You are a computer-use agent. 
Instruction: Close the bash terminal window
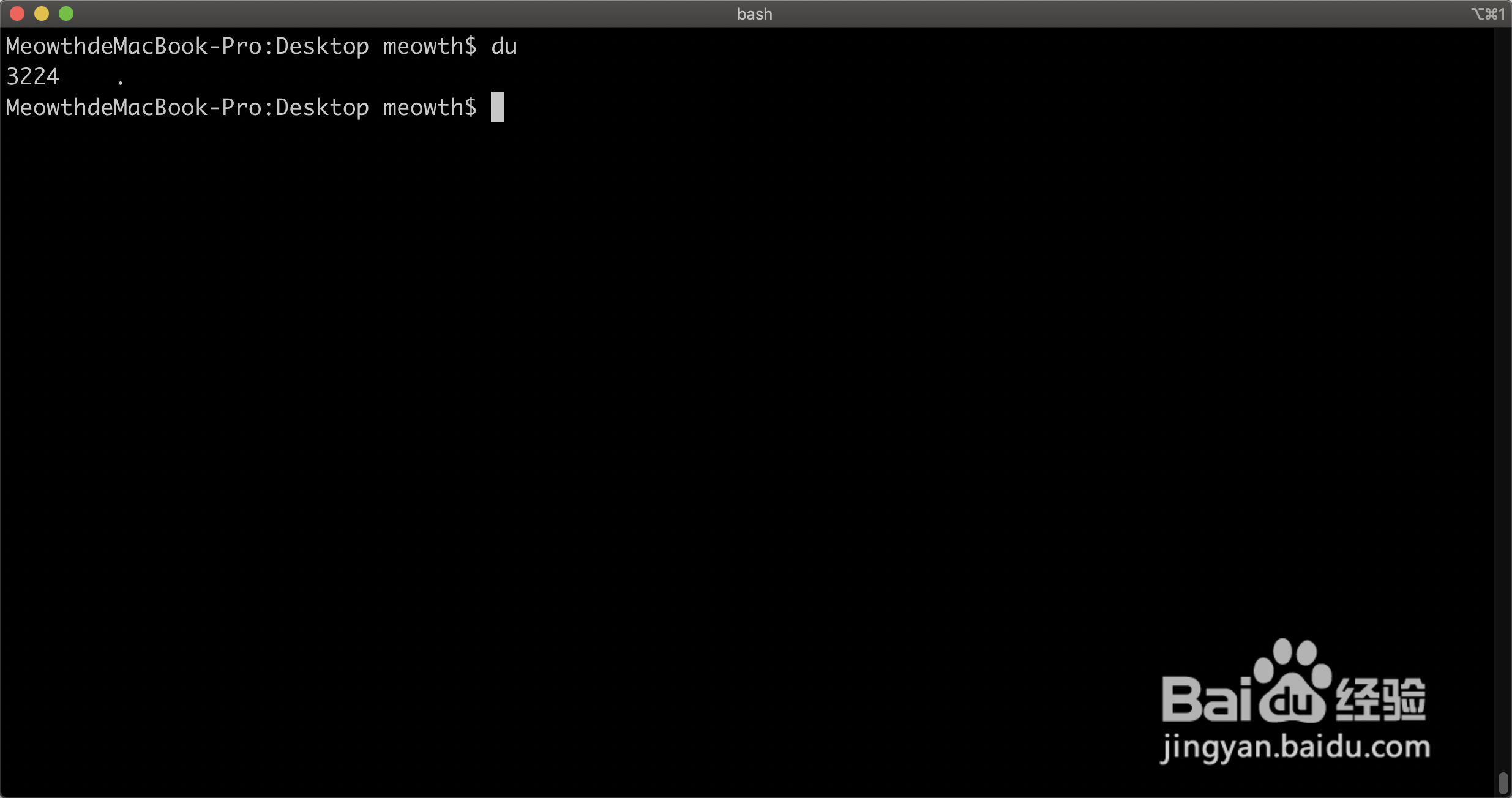click(17, 13)
